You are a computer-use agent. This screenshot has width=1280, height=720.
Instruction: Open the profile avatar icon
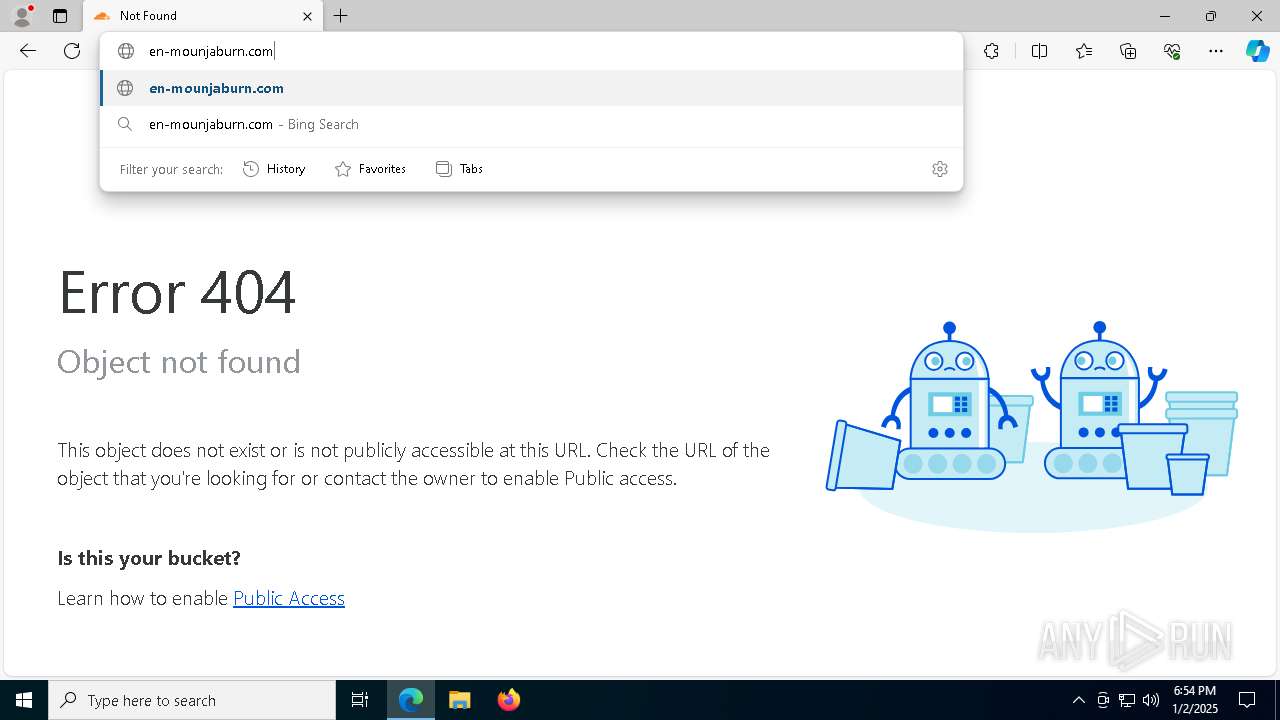22,16
